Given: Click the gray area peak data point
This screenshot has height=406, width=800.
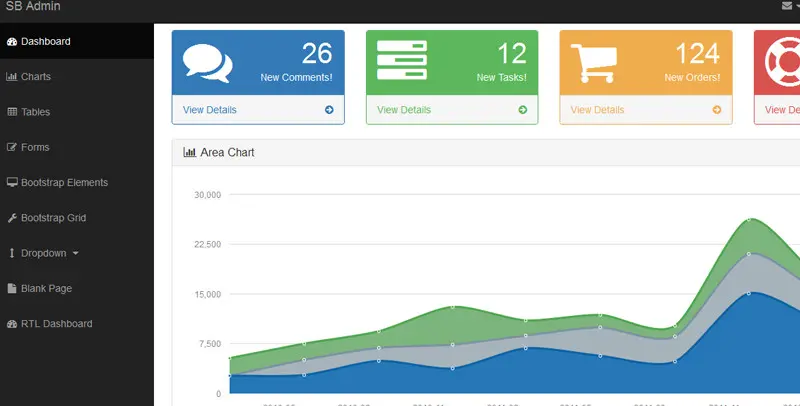Looking at the screenshot, I should click(749, 253).
